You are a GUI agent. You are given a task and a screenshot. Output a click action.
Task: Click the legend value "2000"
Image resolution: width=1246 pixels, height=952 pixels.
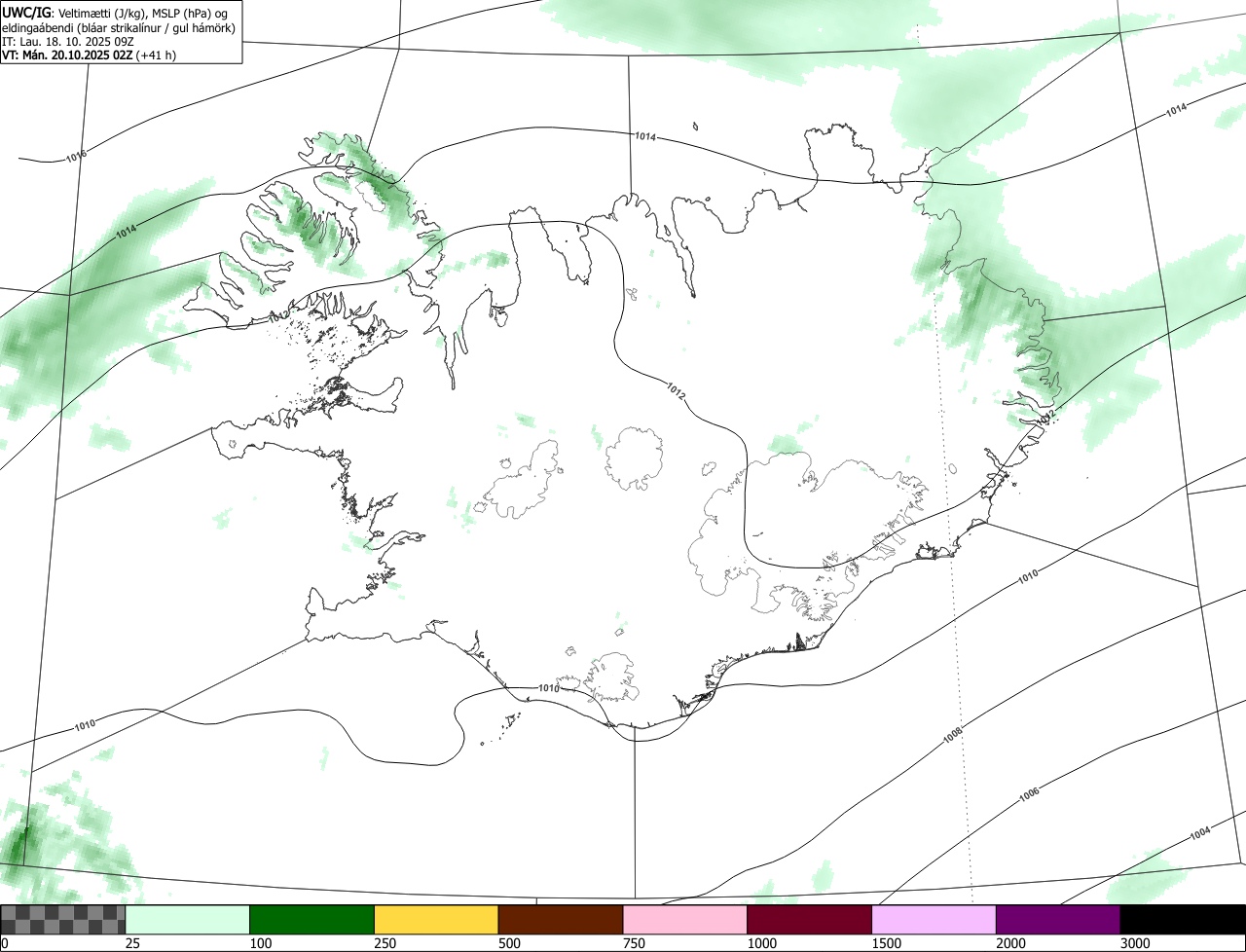1011,943
